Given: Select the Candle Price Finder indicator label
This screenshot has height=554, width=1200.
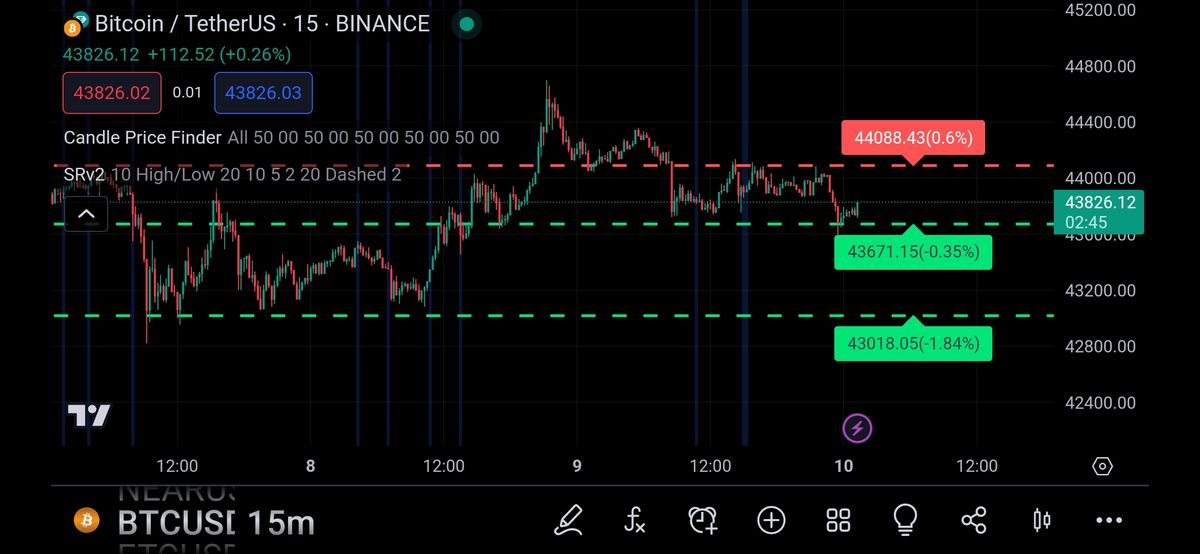Looking at the screenshot, I should click(142, 138).
